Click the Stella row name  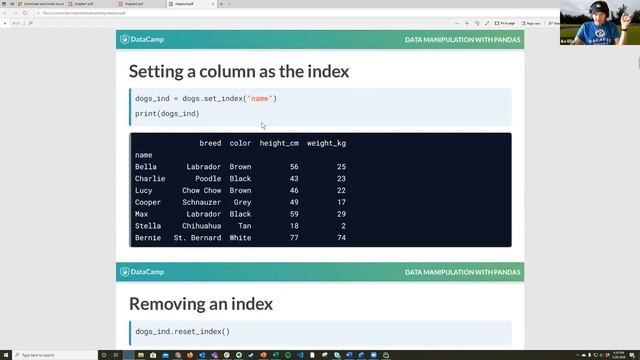click(148, 226)
